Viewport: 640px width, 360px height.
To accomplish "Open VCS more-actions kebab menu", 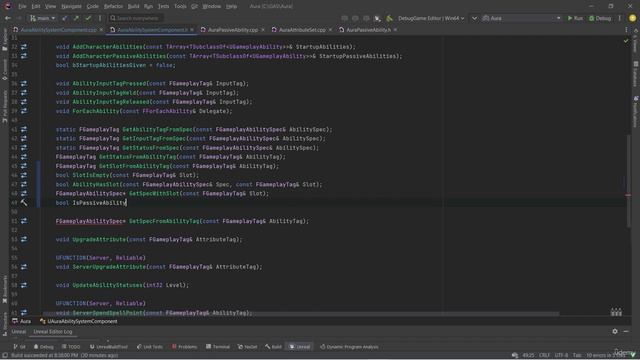I will (100, 18).
